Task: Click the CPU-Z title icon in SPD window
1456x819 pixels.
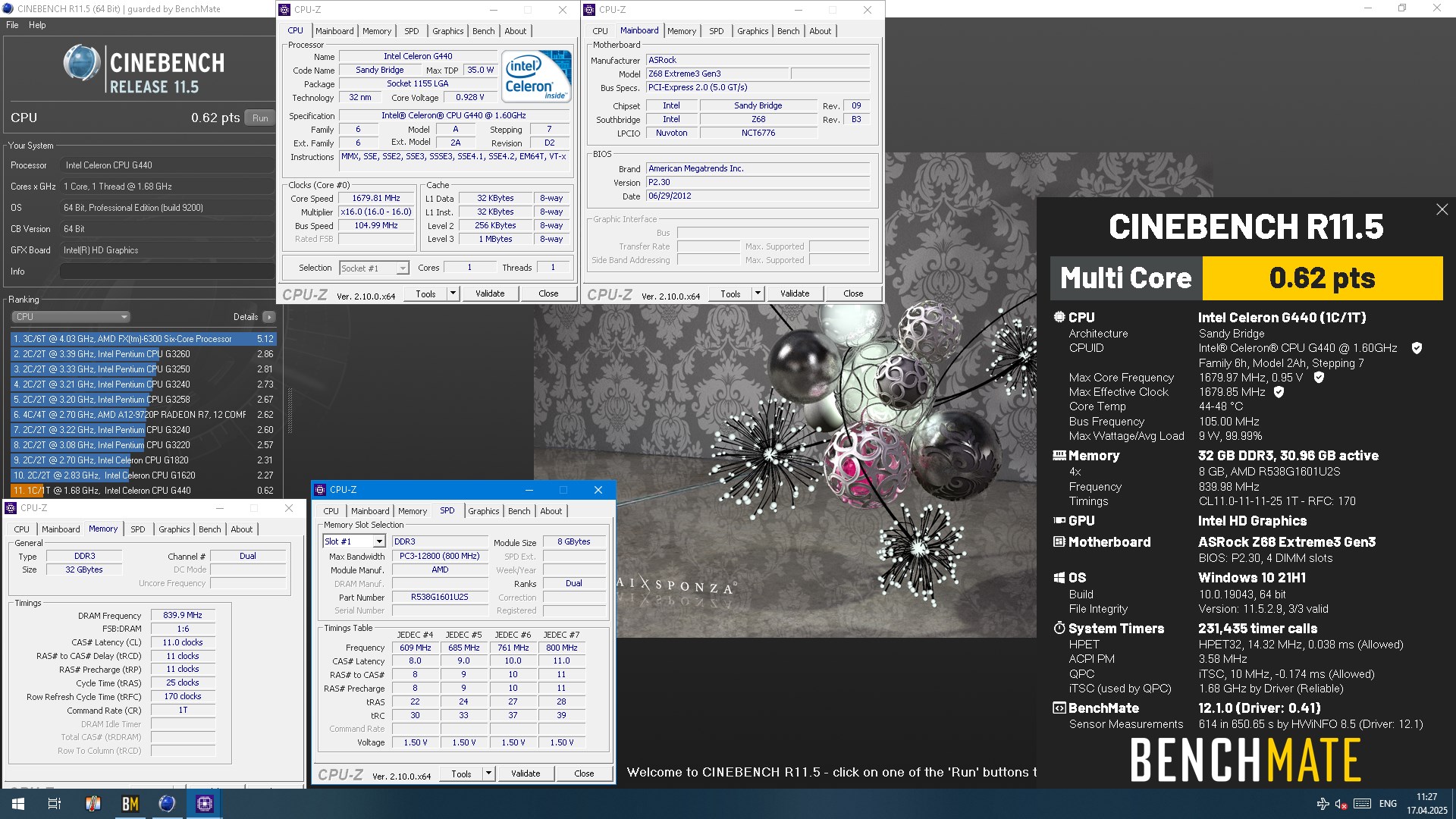Action: 320,490
